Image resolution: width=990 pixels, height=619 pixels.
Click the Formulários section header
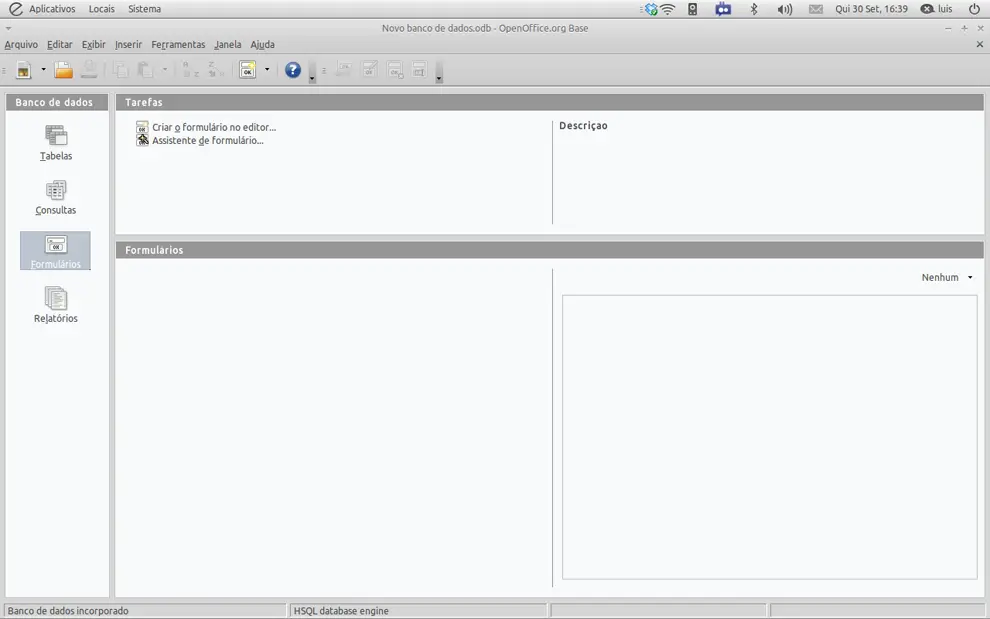coord(549,250)
